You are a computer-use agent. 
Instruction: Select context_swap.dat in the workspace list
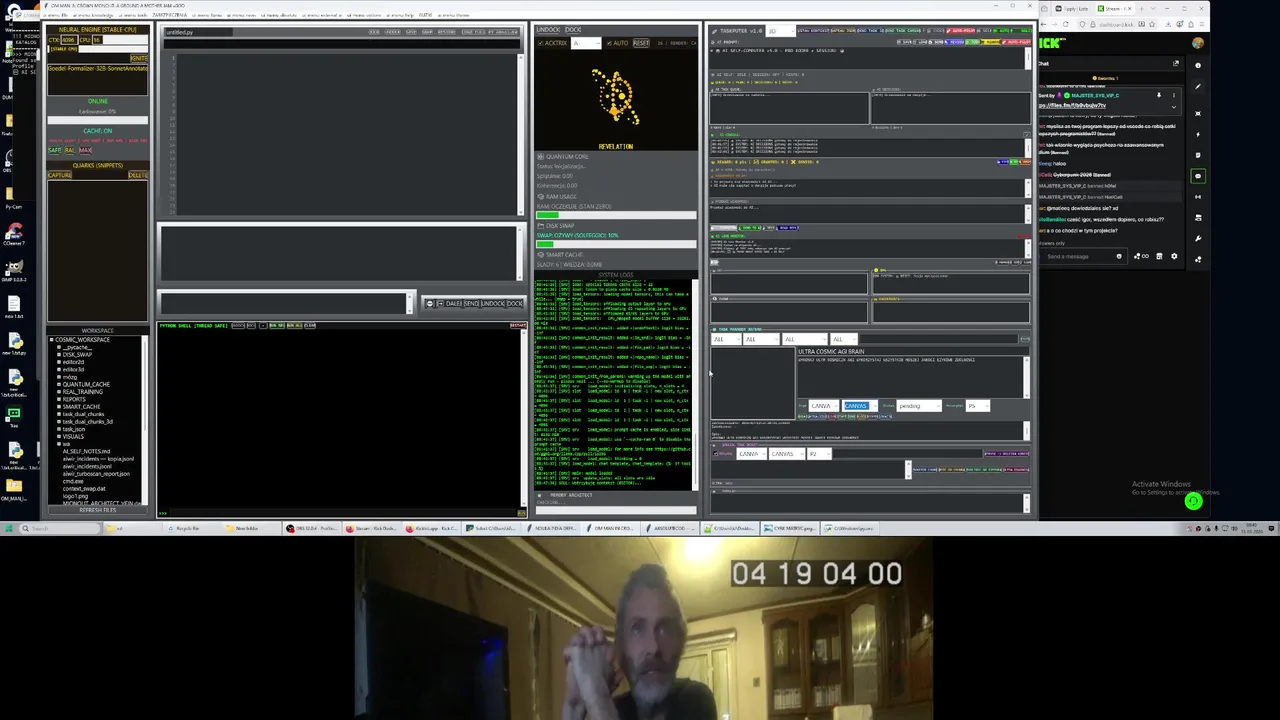[x=84, y=489]
